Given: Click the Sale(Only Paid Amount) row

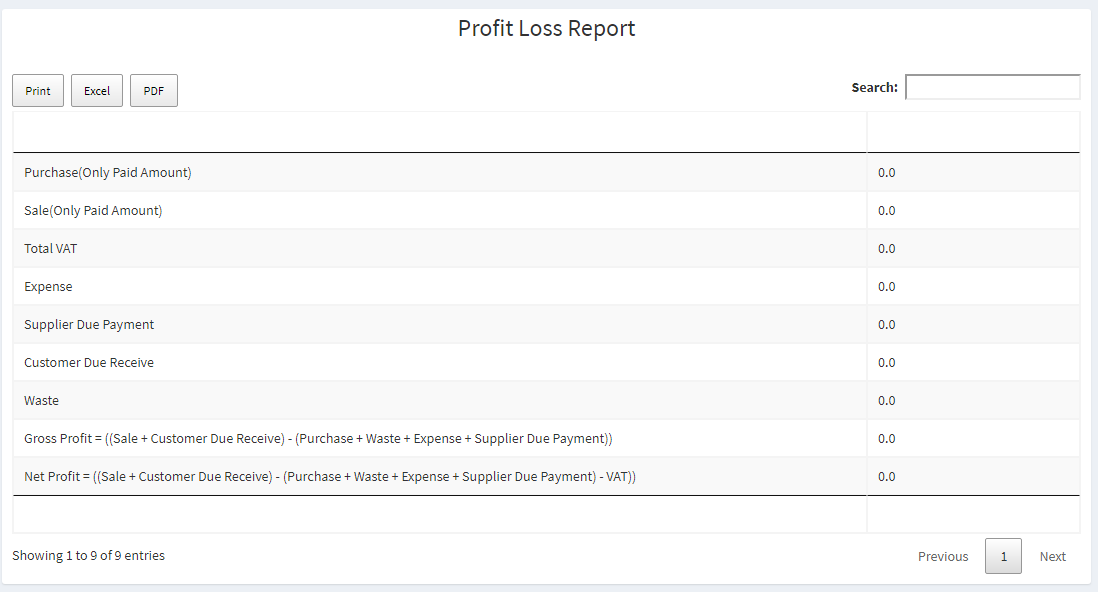Looking at the screenshot, I should click(x=546, y=210).
